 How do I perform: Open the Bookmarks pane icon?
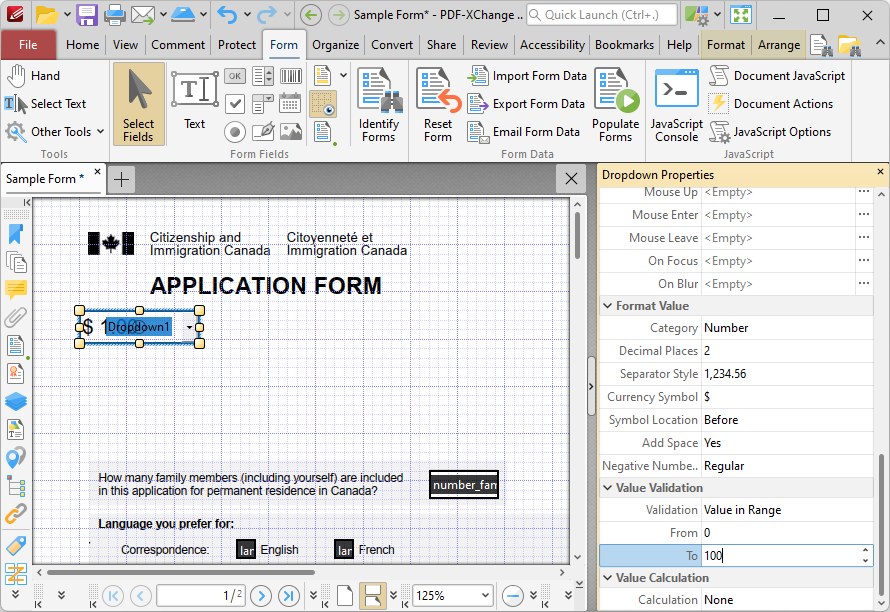click(x=16, y=234)
